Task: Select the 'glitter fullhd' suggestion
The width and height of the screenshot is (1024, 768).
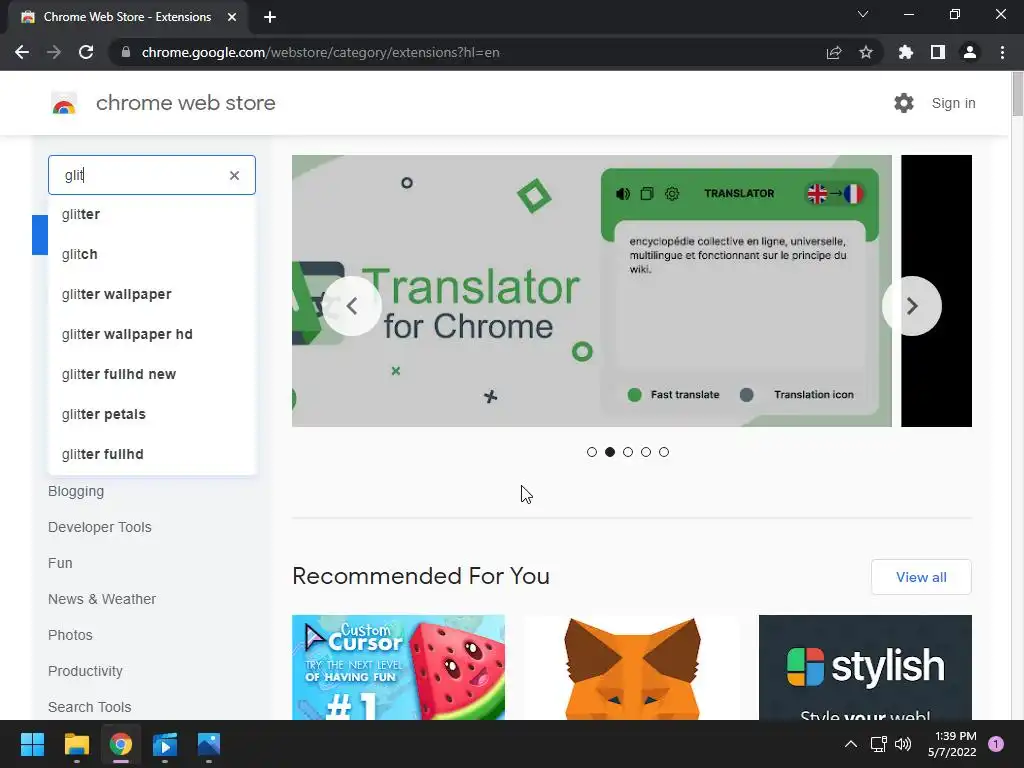Action: click(x=152, y=454)
